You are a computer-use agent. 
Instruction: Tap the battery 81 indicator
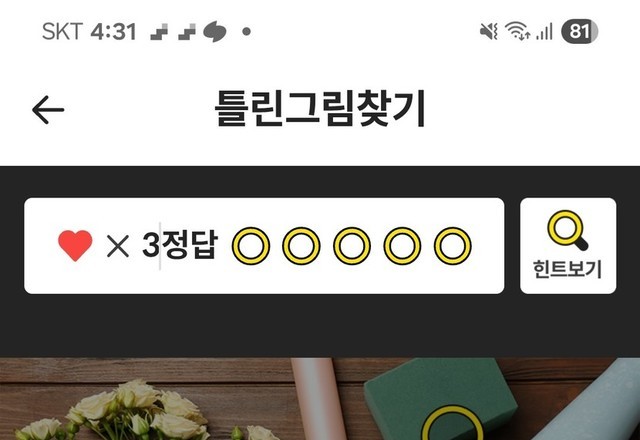point(580,31)
